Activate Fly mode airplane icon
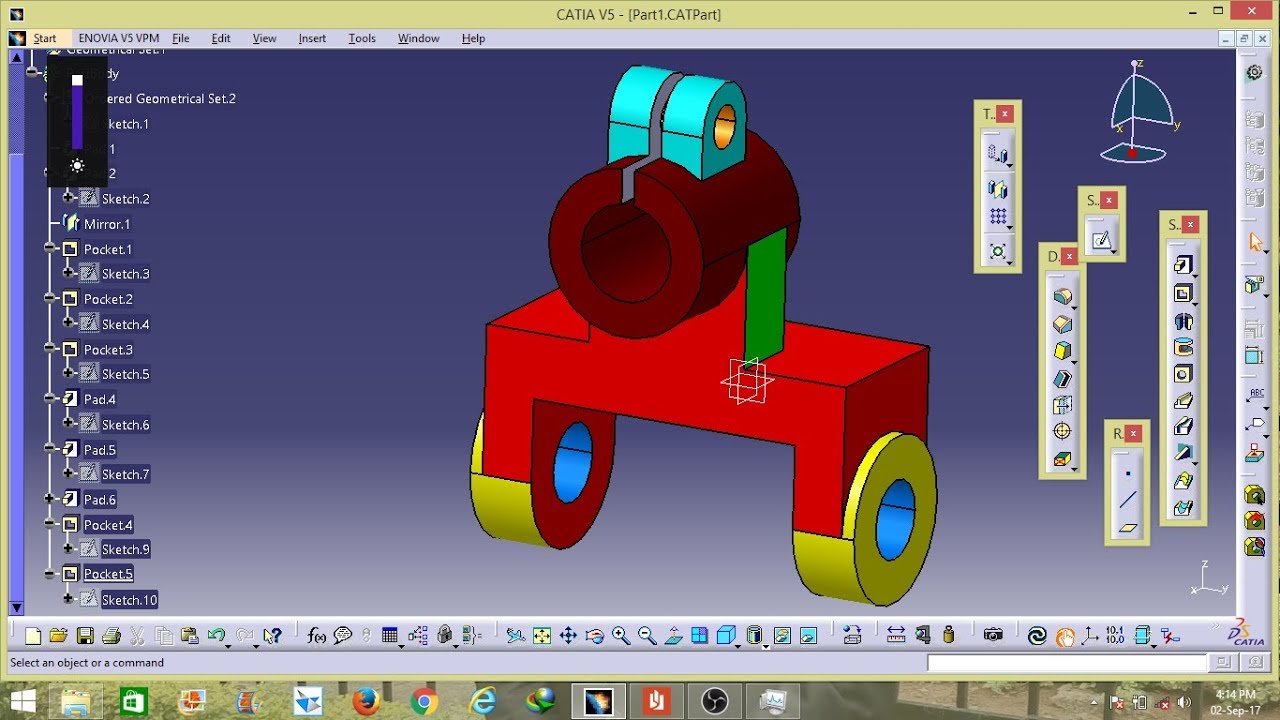Screen dimensions: 1280x720 point(515,635)
